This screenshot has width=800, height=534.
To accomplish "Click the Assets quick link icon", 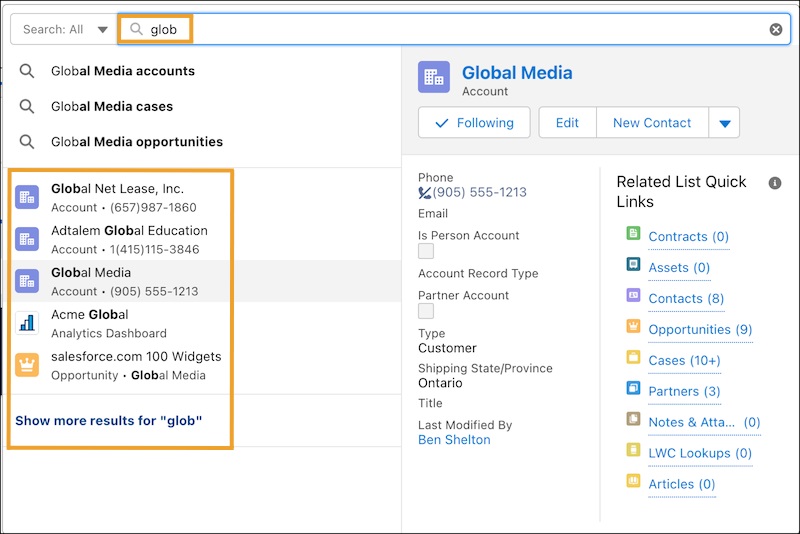I will [x=632, y=265].
